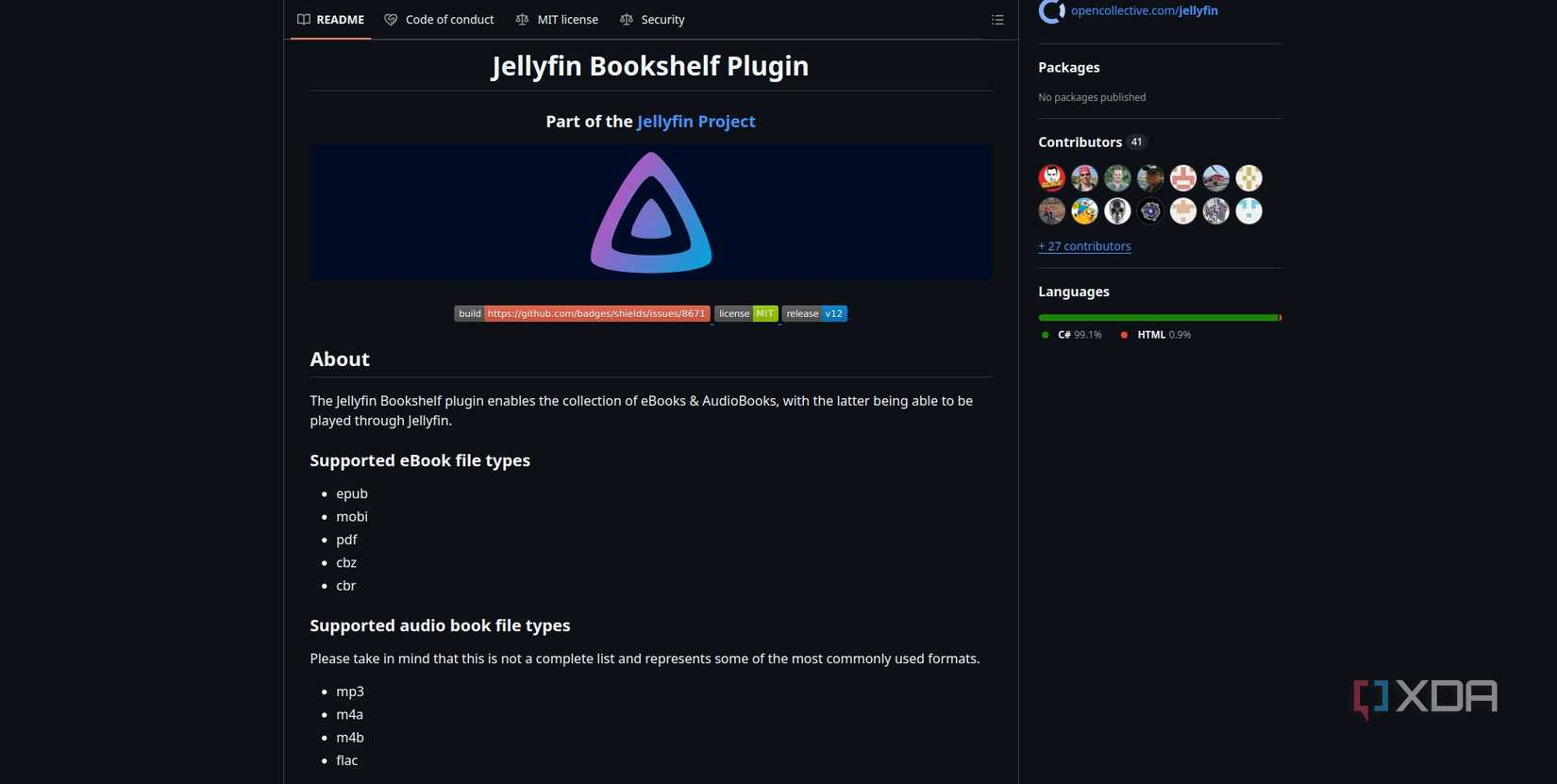The width and height of the screenshot is (1557, 784).
Task: Click the Jellyfin Bookshelf Plugin title
Action: tap(650, 66)
